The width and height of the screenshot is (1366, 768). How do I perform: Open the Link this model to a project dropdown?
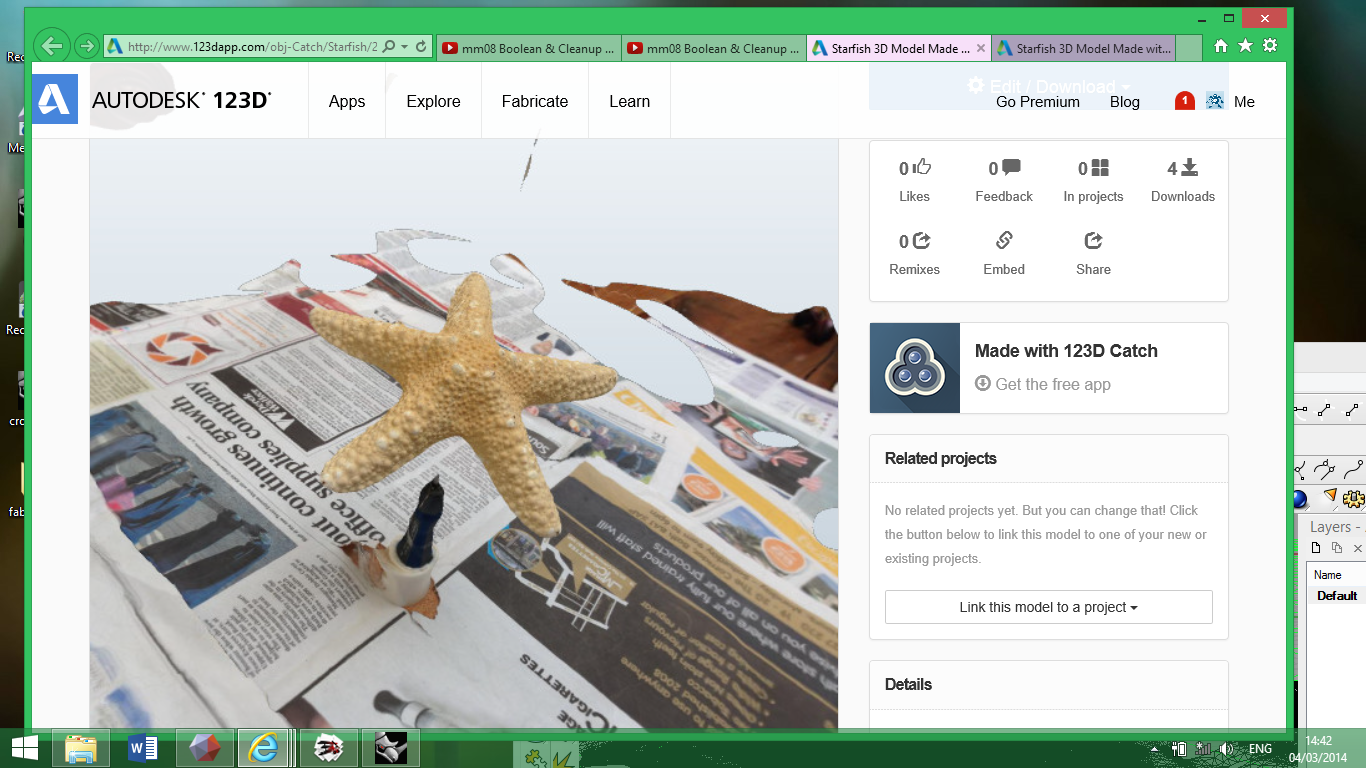pos(1049,607)
